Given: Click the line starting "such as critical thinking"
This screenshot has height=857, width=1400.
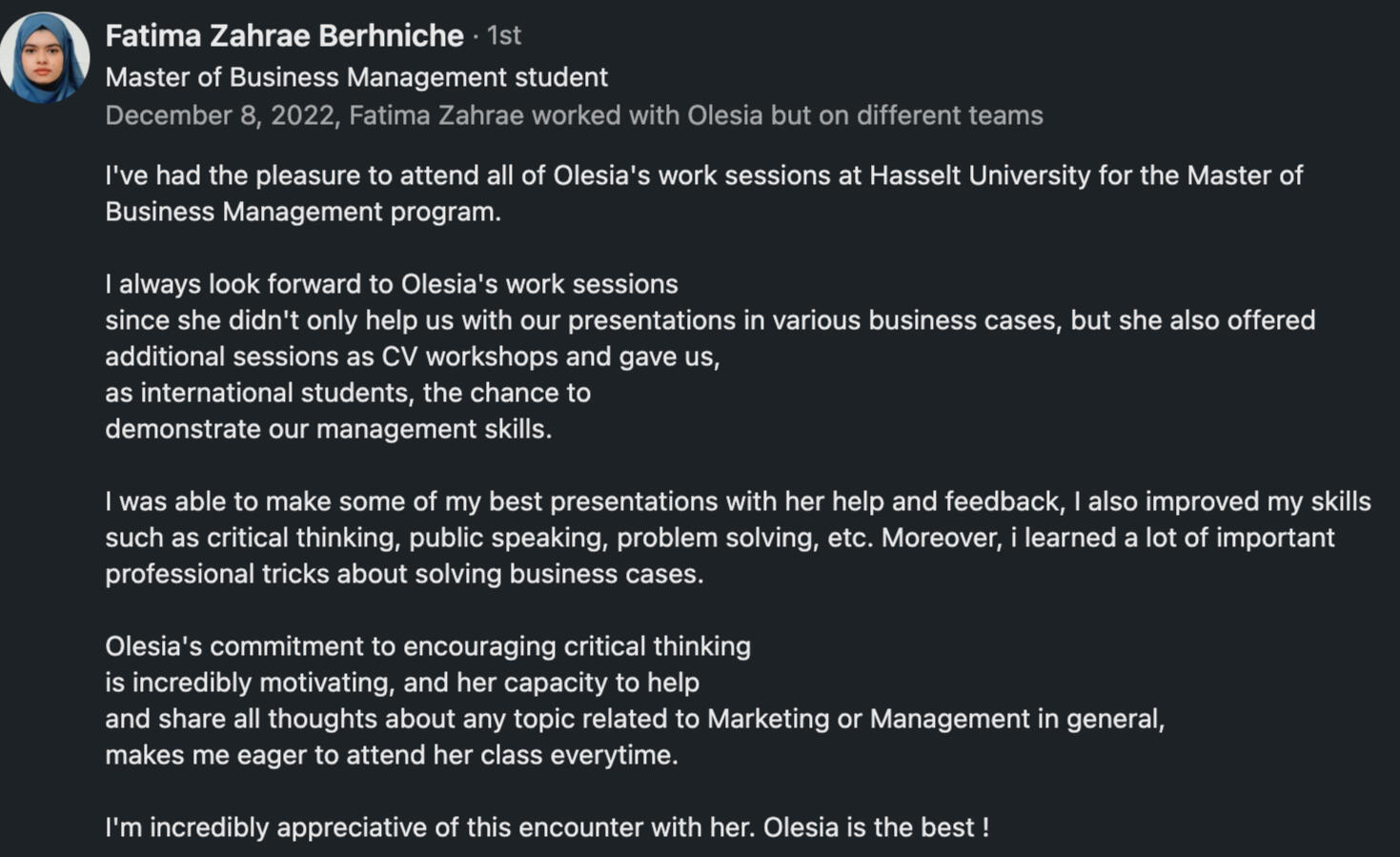Looking at the screenshot, I should (719, 538).
